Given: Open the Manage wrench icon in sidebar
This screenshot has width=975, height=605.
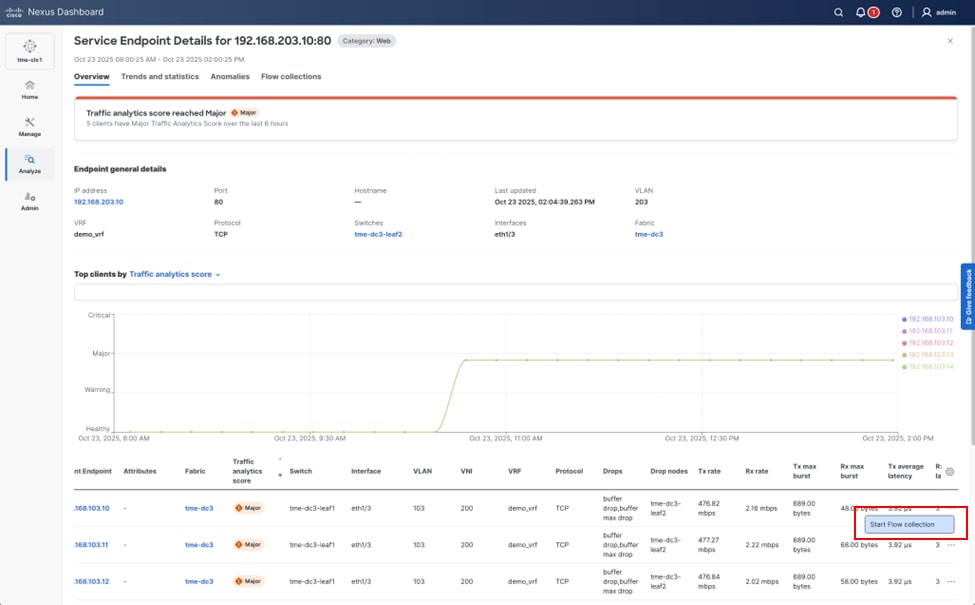Looking at the screenshot, I should 30,127.
